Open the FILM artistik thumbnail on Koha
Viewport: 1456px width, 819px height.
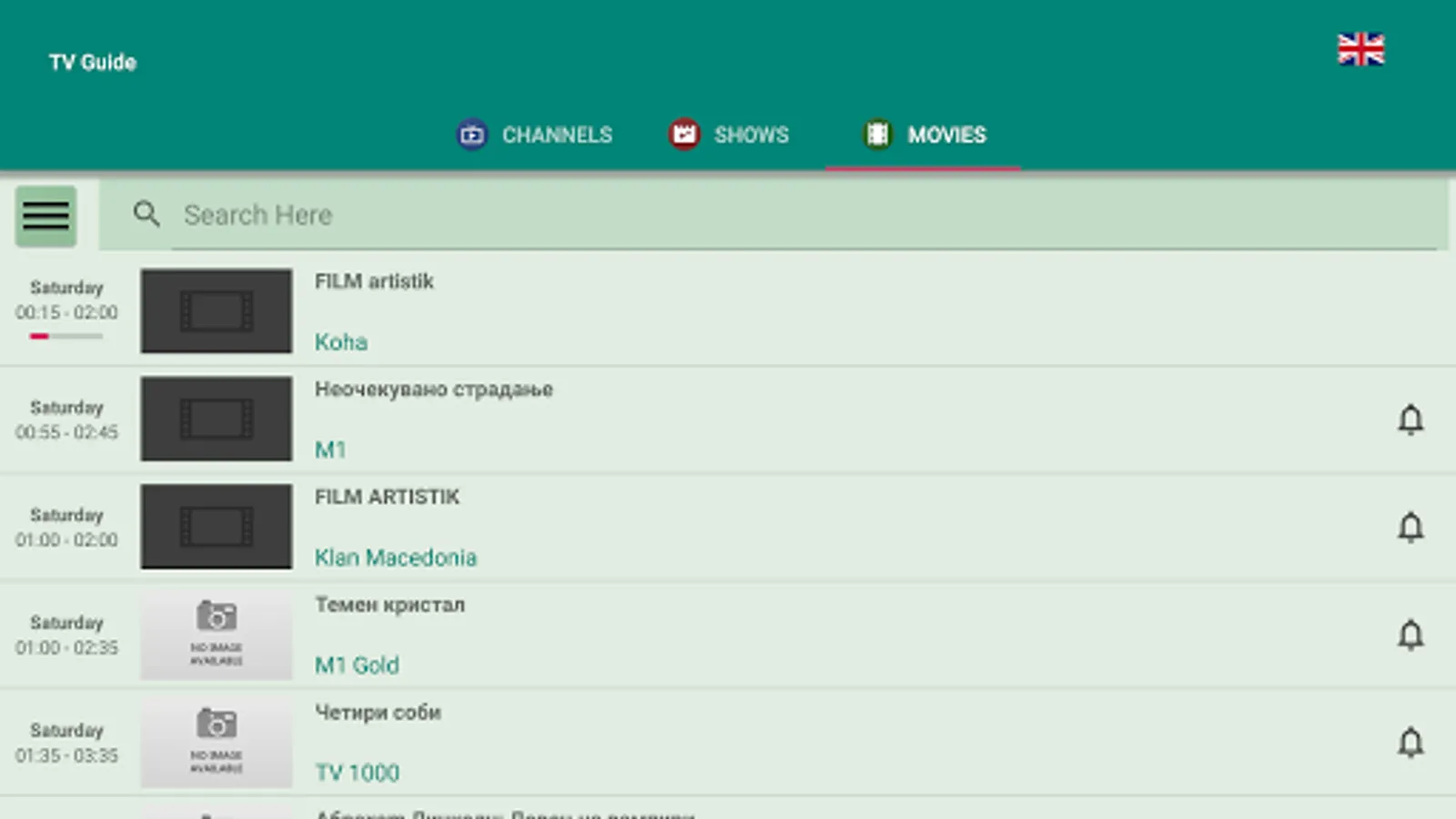217,311
